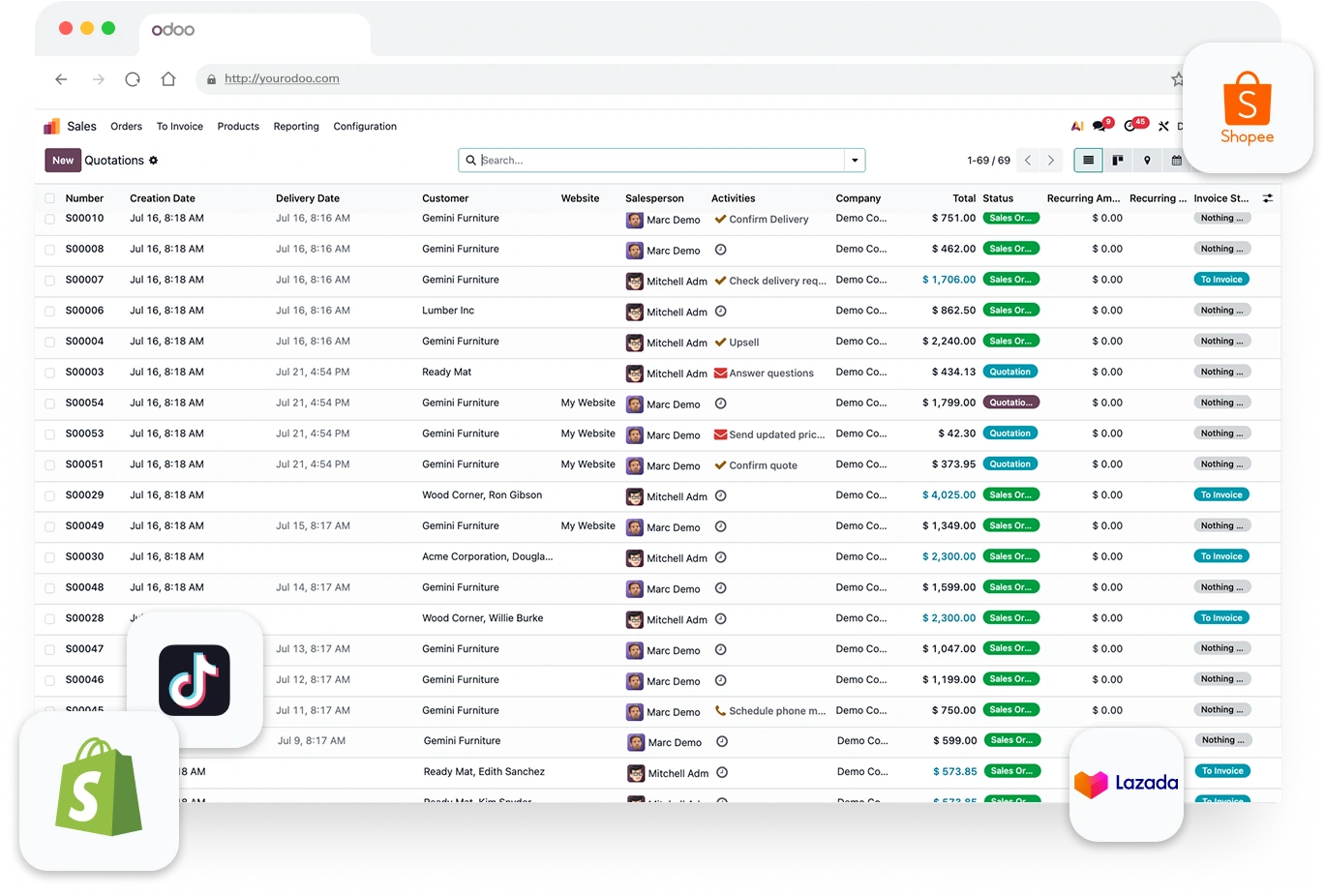Screen dimensions: 1325x896
Task: Check the box for order S00004
Action: pos(50,342)
